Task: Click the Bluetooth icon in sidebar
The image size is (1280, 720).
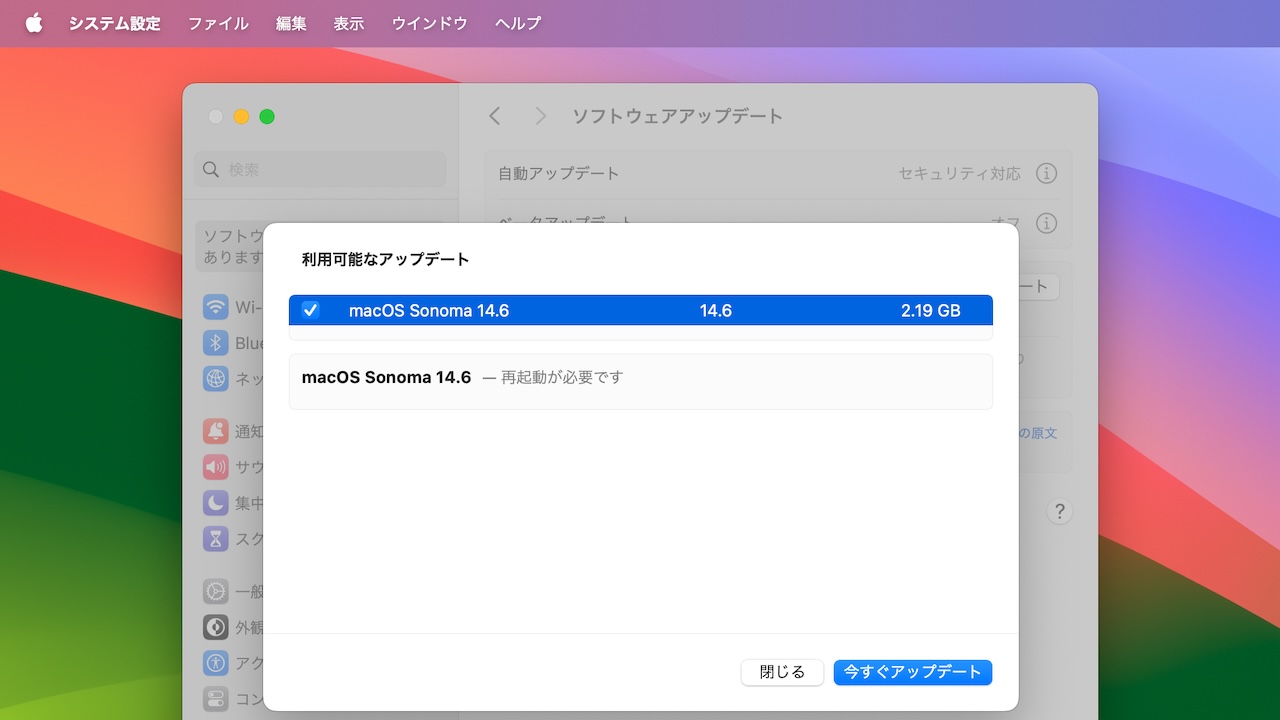Action: [x=215, y=343]
